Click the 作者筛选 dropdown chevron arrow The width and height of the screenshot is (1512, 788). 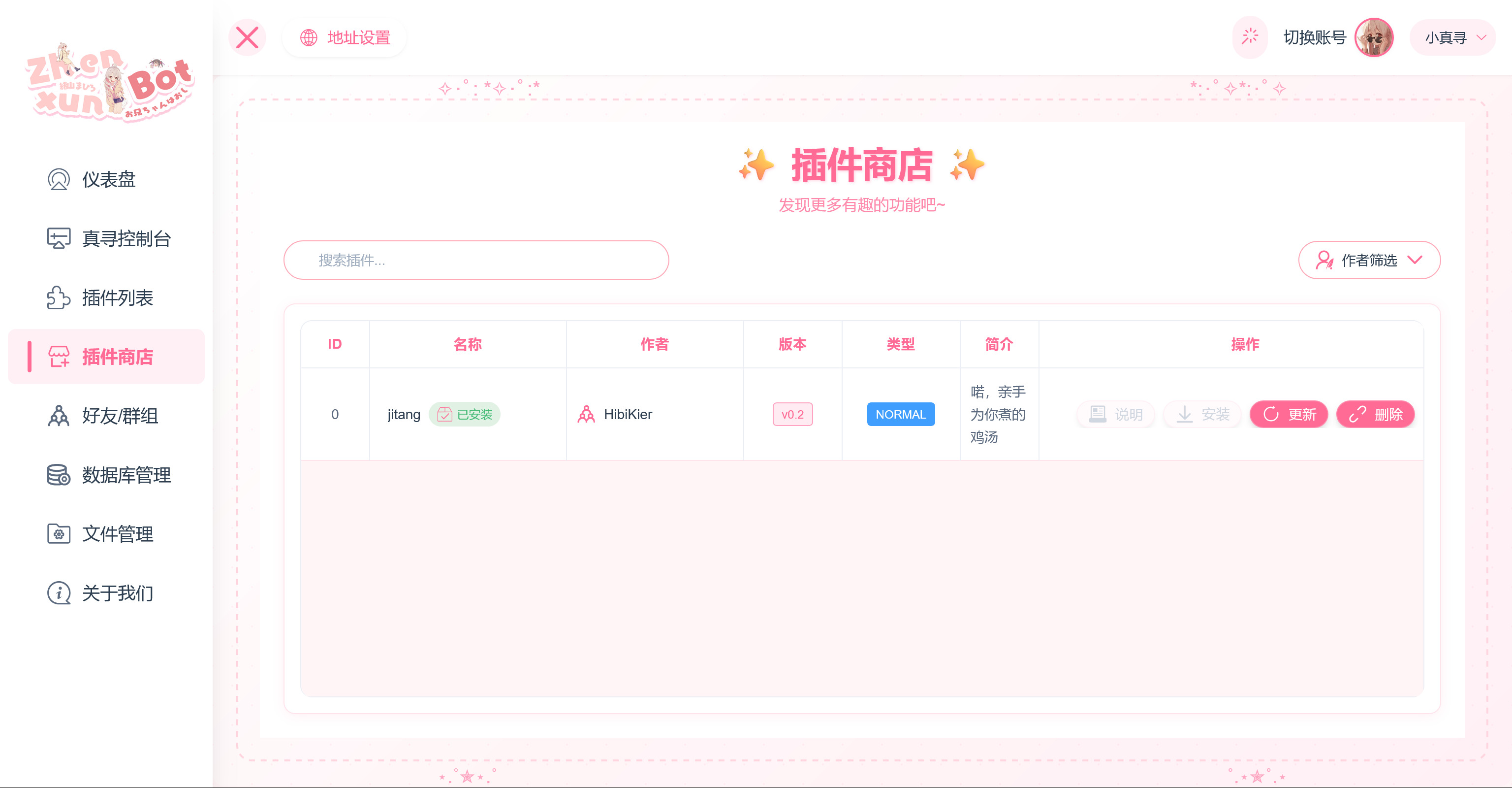point(1415,260)
